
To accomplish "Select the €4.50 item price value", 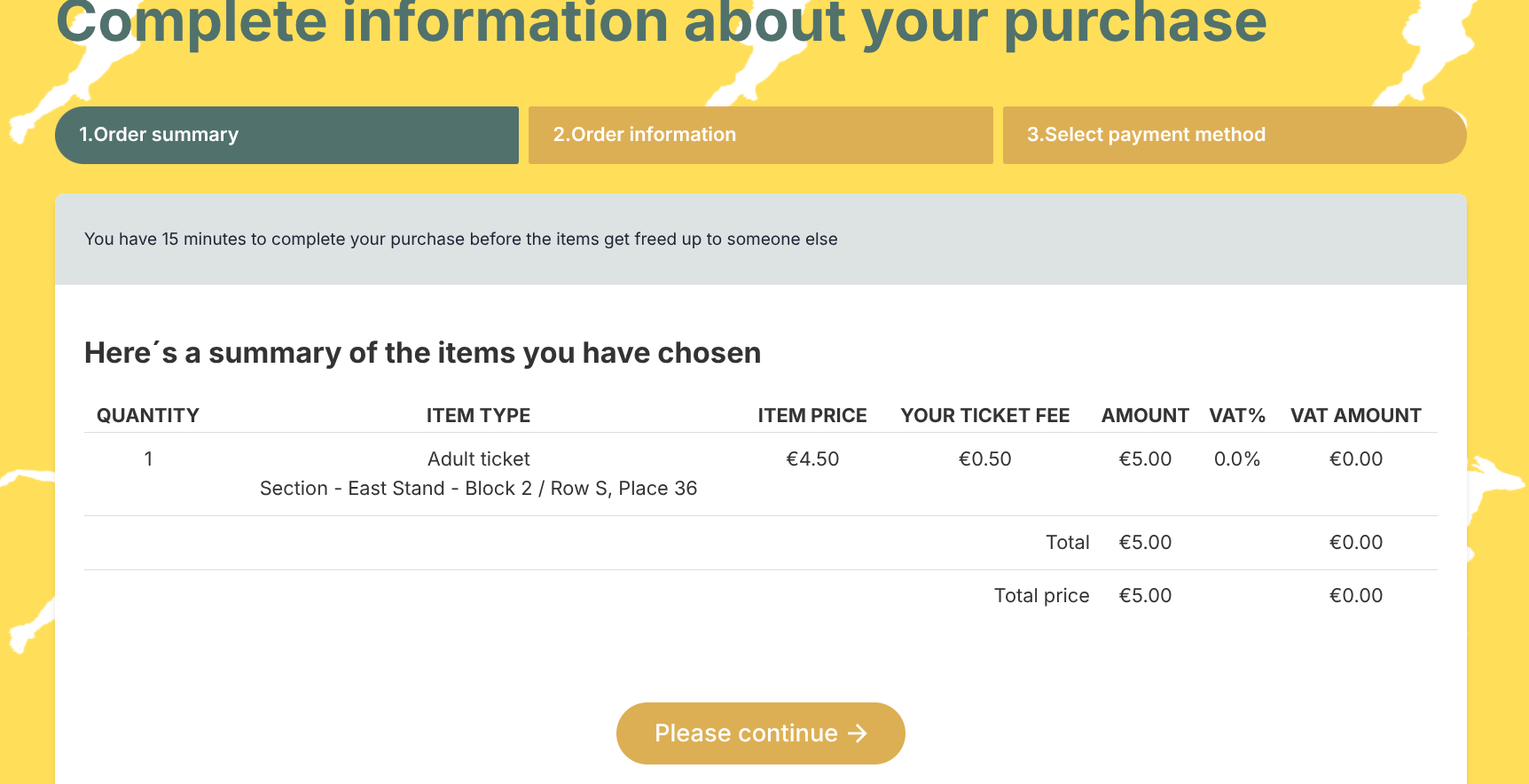I will pyautogui.click(x=812, y=459).
